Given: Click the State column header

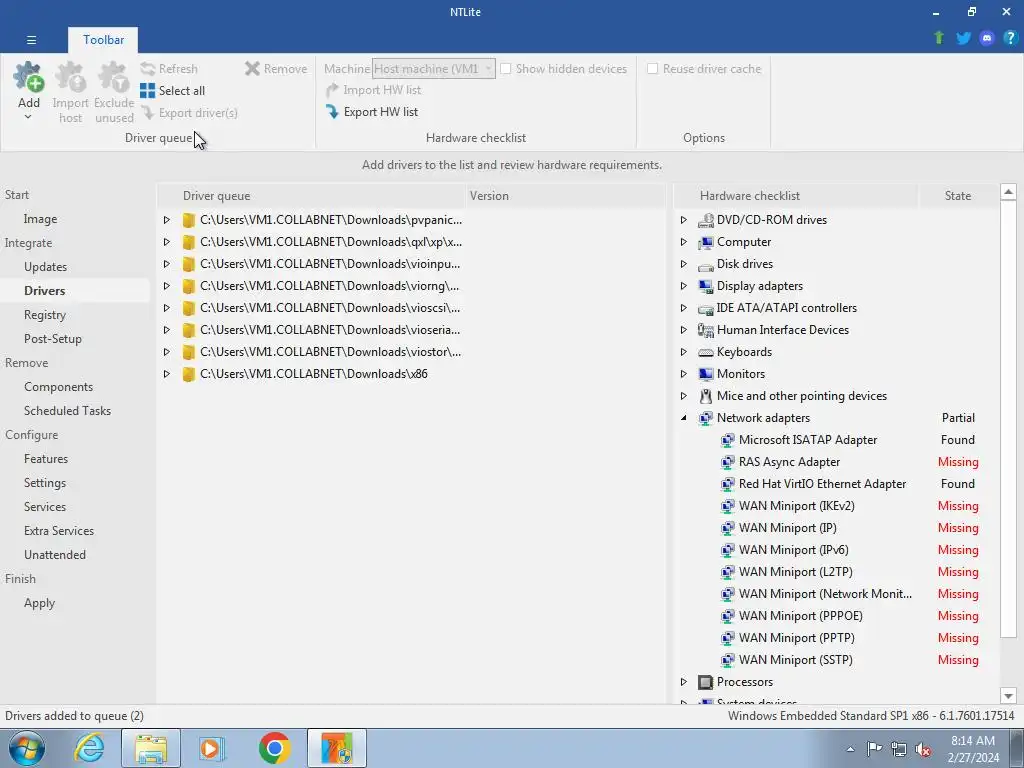Looking at the screenshot, I should 958,196.
